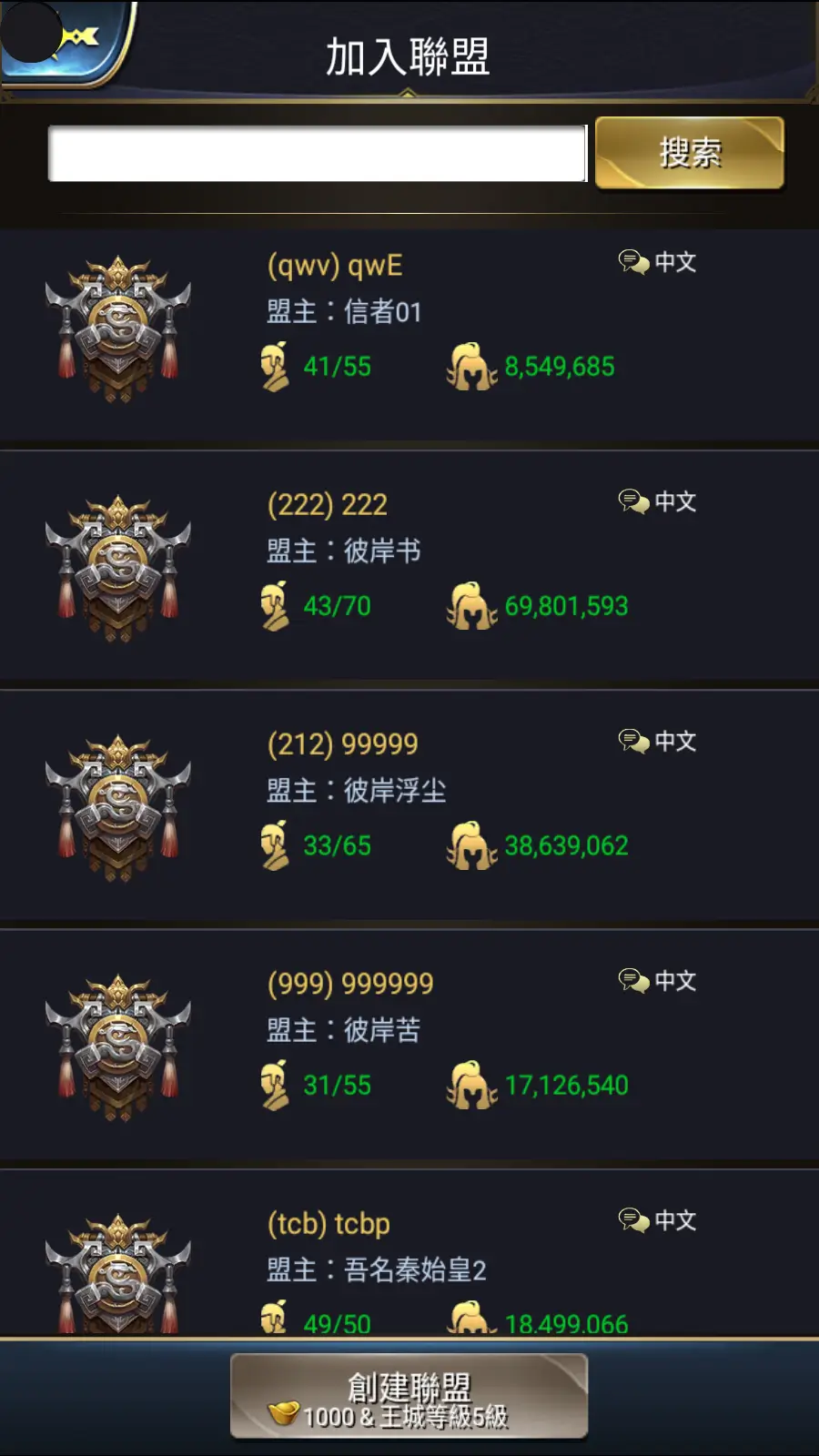Select the (222) 222 alliance emblem
This screenshot has height=1456, width=819.
[x=118, y=569]
